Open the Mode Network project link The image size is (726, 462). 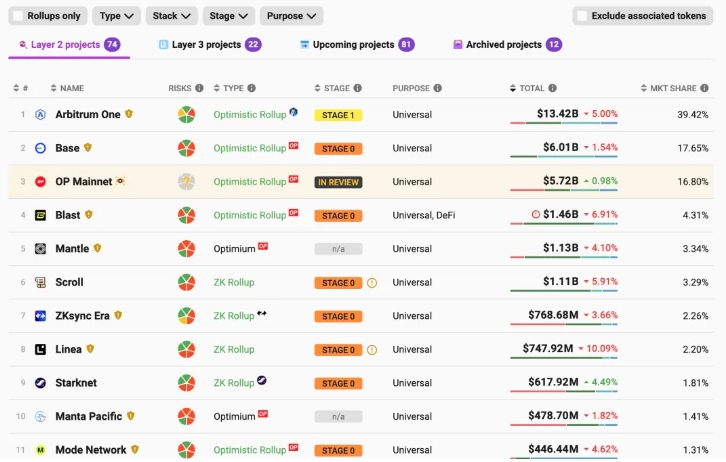tap(90, 450)
